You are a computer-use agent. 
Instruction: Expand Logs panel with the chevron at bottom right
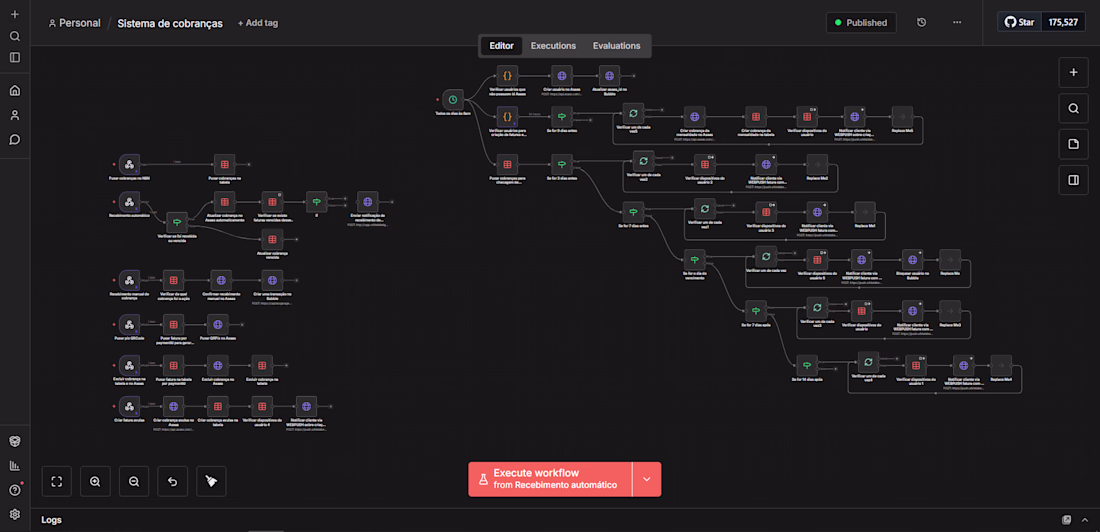pos(1086,520)
